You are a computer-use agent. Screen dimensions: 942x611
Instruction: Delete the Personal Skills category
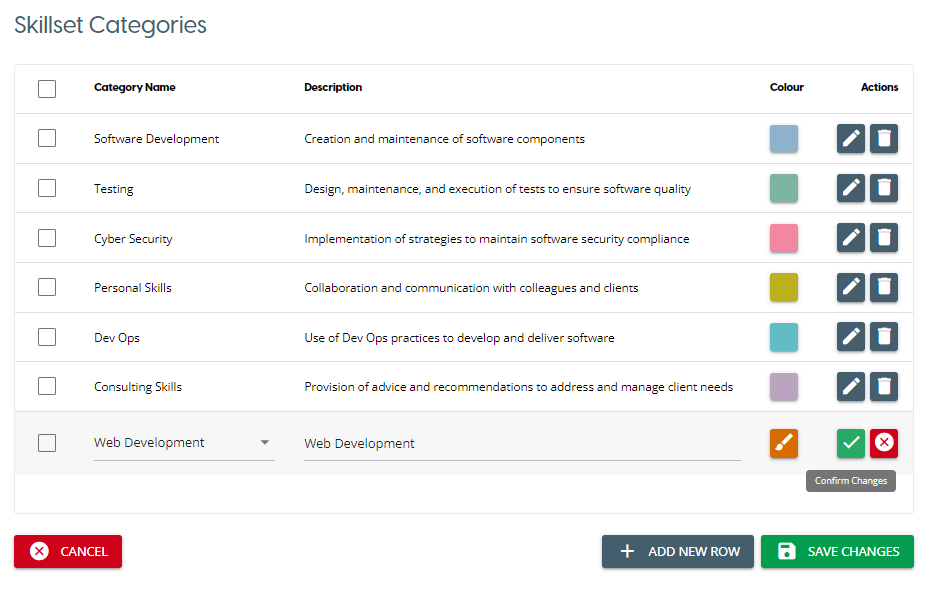pos(883,288)
